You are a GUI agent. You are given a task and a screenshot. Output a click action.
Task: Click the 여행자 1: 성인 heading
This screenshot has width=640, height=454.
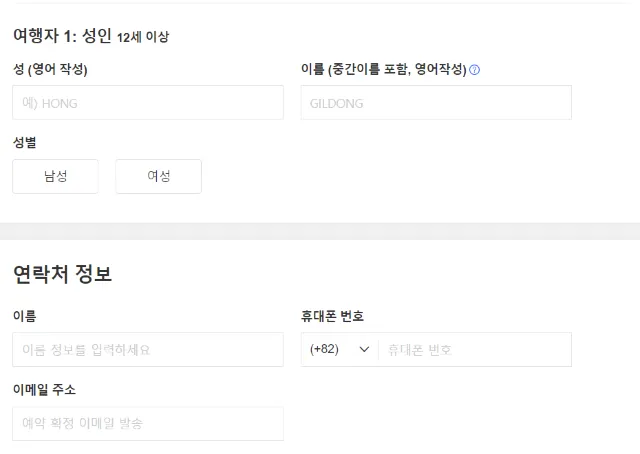click(62, 36)
